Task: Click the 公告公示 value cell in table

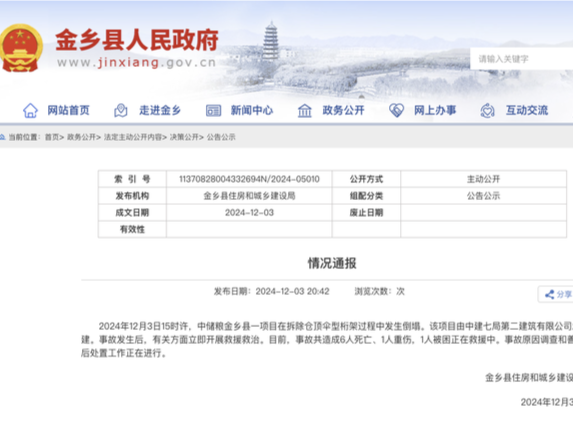Action: [x=483, y=196]
